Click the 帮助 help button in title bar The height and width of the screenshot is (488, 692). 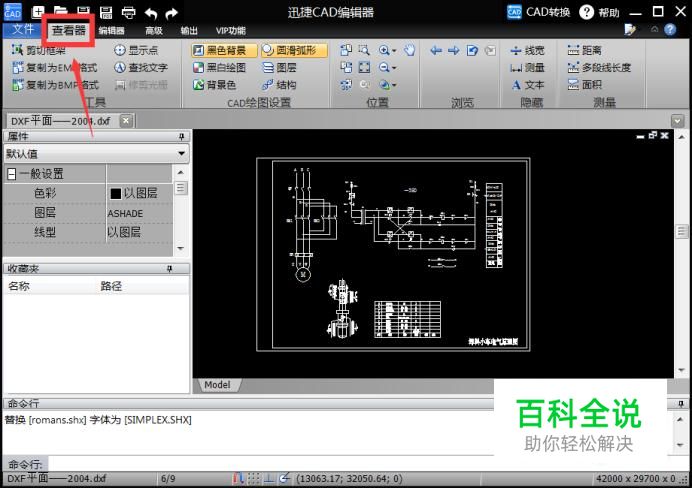[x=600, y=12]
